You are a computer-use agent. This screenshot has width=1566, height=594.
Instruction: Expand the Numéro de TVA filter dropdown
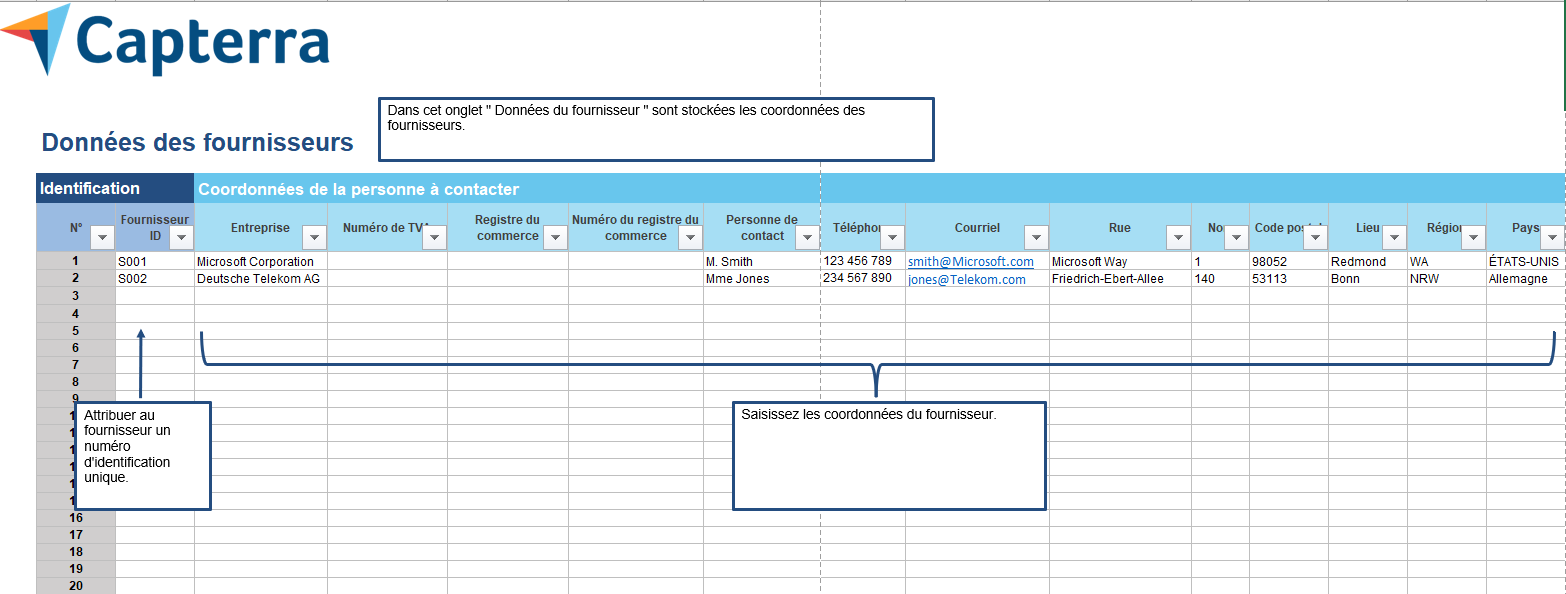point(434,237)
